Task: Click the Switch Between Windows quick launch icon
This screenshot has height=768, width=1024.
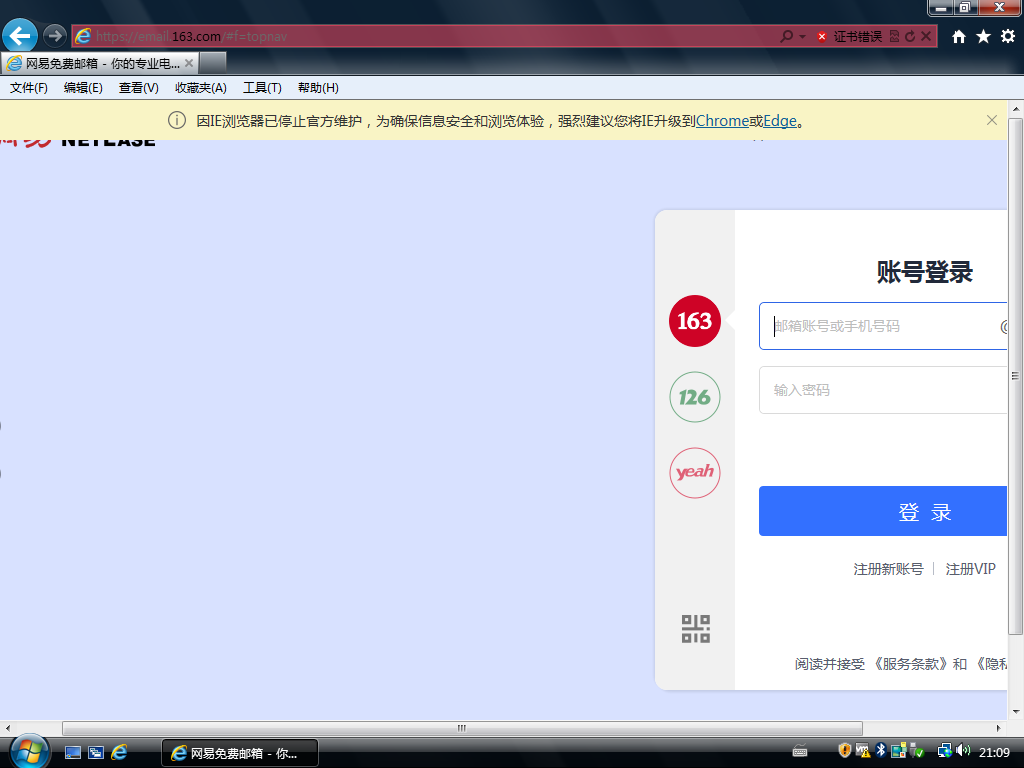Action: pyautogui.click(x=96, y=752)
